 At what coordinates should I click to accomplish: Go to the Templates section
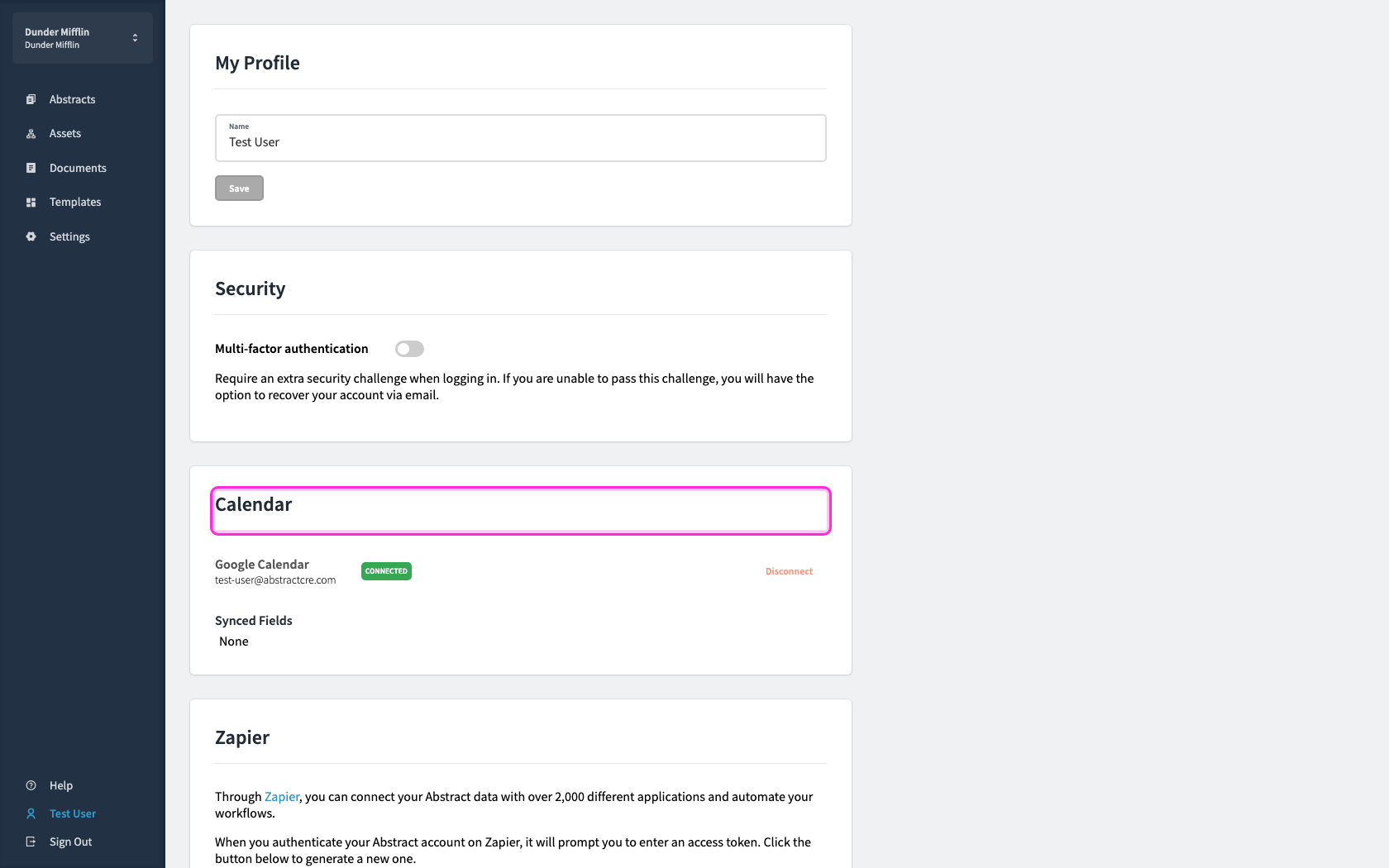[x=75, y=203]
